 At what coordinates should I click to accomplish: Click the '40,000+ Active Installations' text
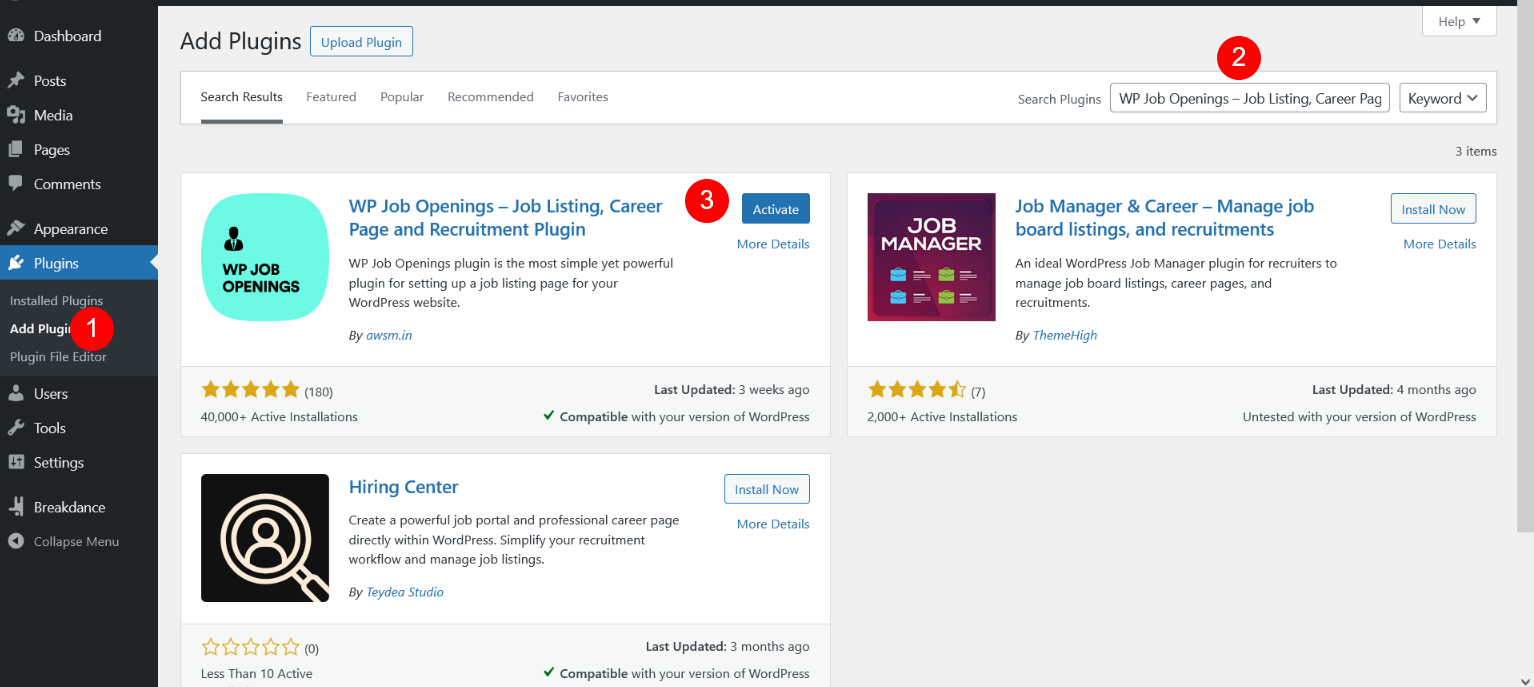coord(279,417)
